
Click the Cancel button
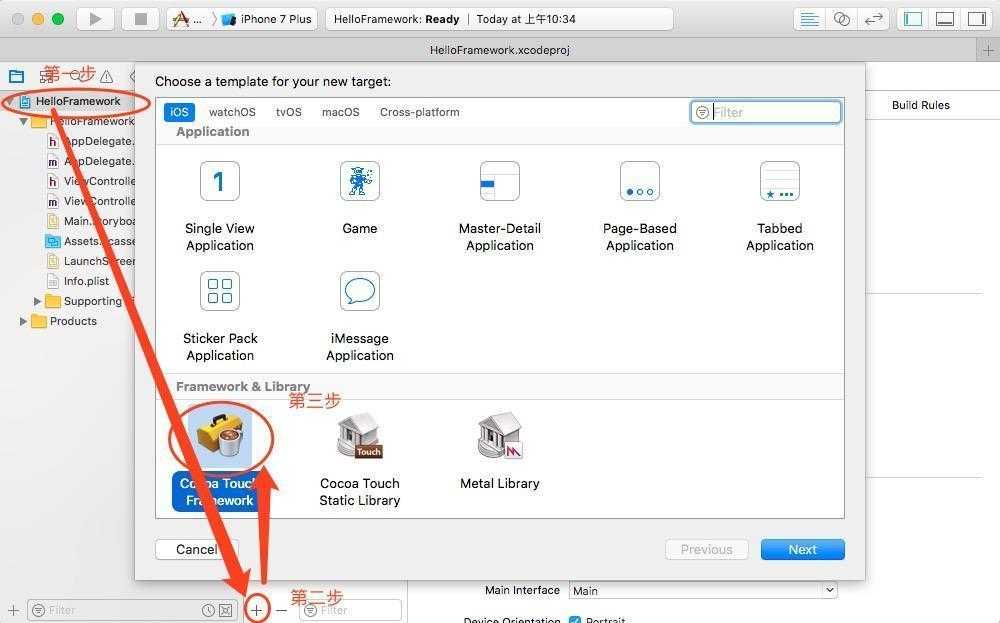(196, 550)
